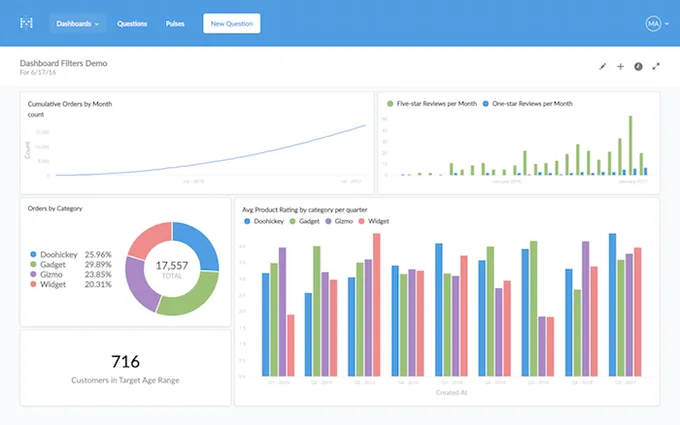Click the 716 Customers in Target Age Range card
Screen dimensions: 680x425
click(x=126, y=368)
